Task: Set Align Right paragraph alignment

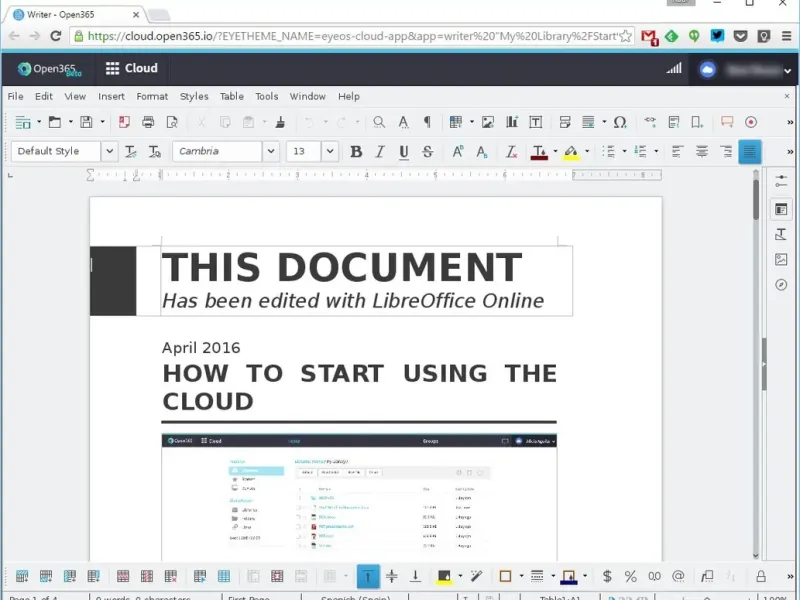Action: (726, 152)
